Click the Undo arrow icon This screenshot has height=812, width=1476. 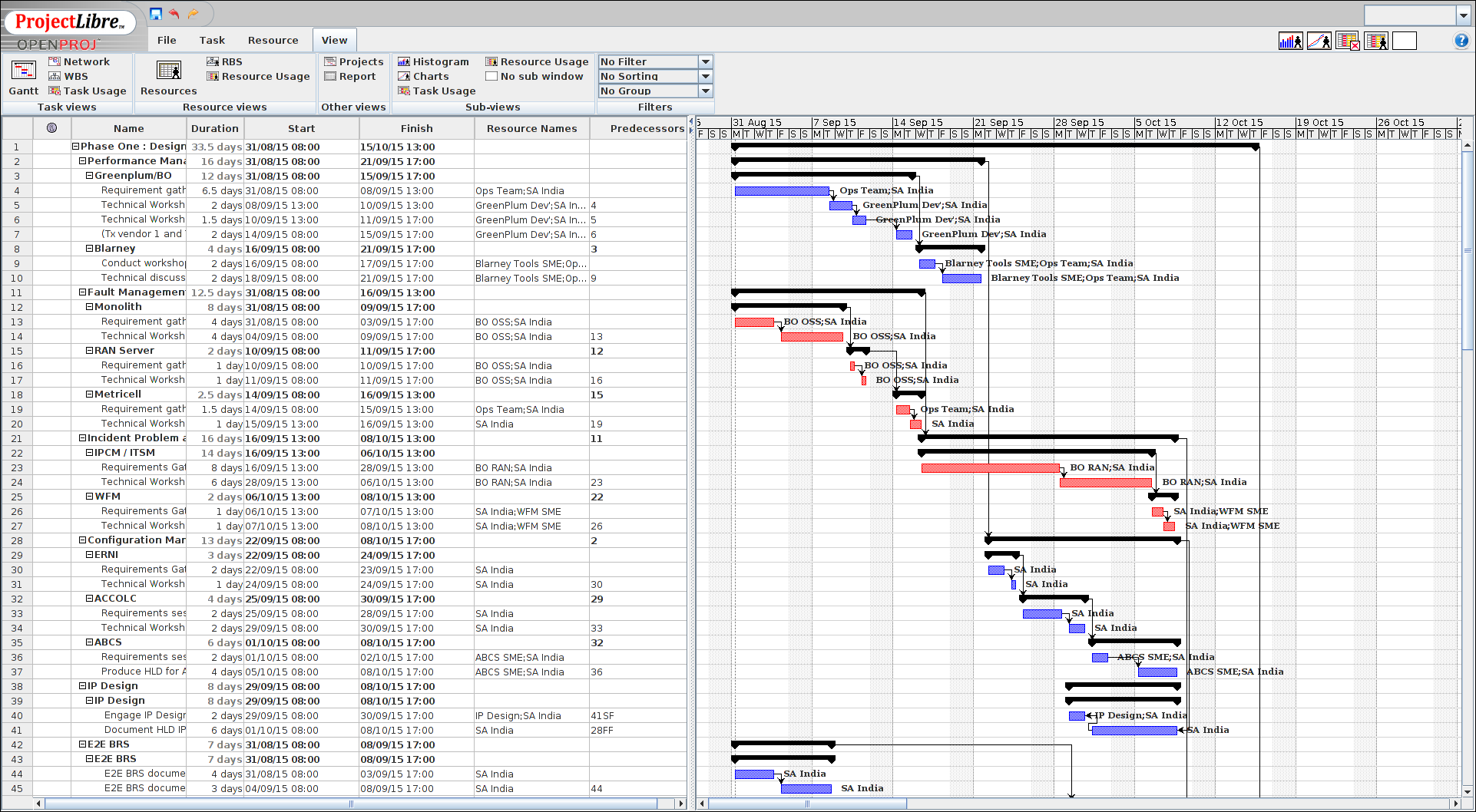click(x=174, y=14)
